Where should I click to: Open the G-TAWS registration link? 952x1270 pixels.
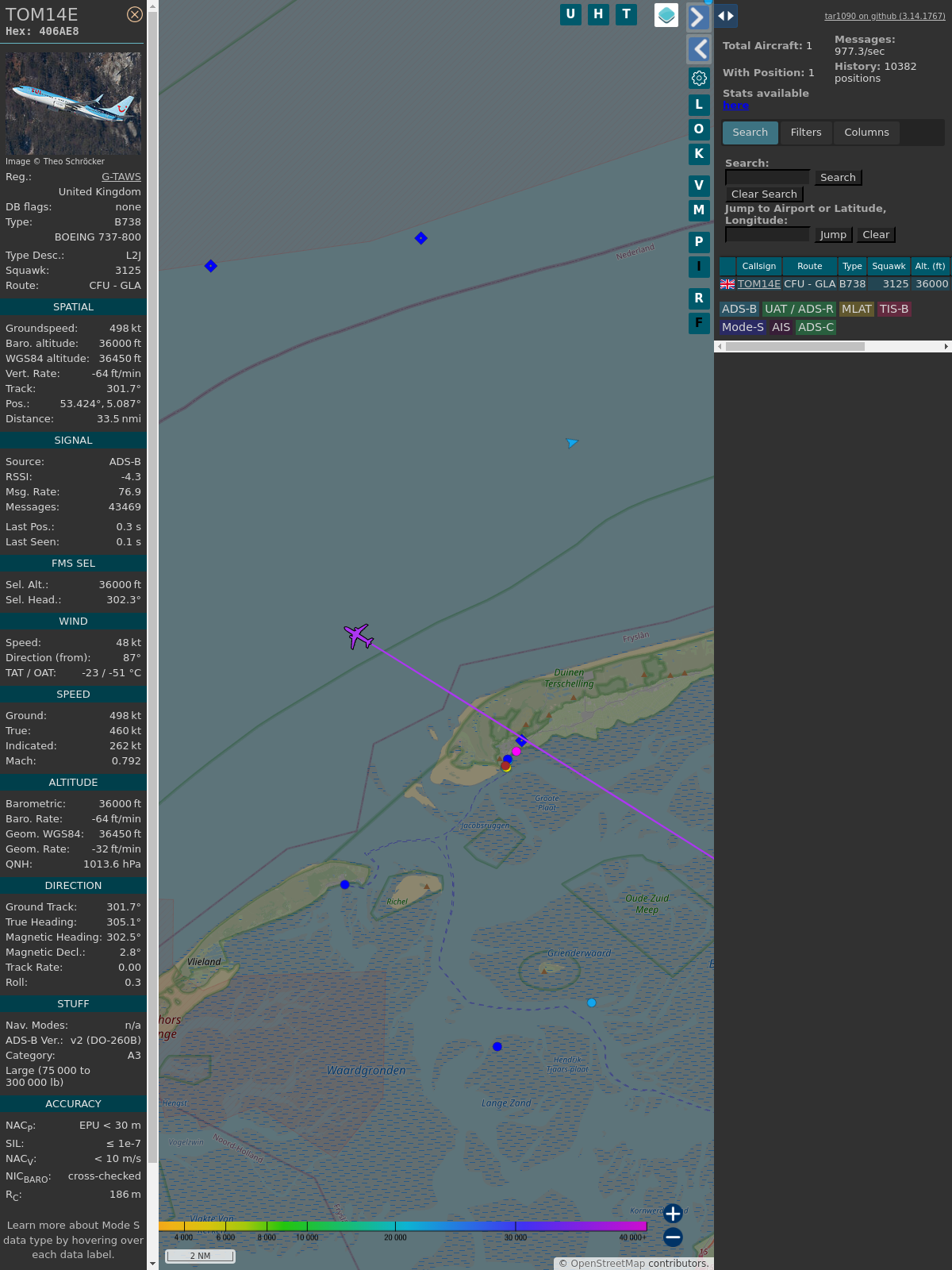click(x=121, y=177)
